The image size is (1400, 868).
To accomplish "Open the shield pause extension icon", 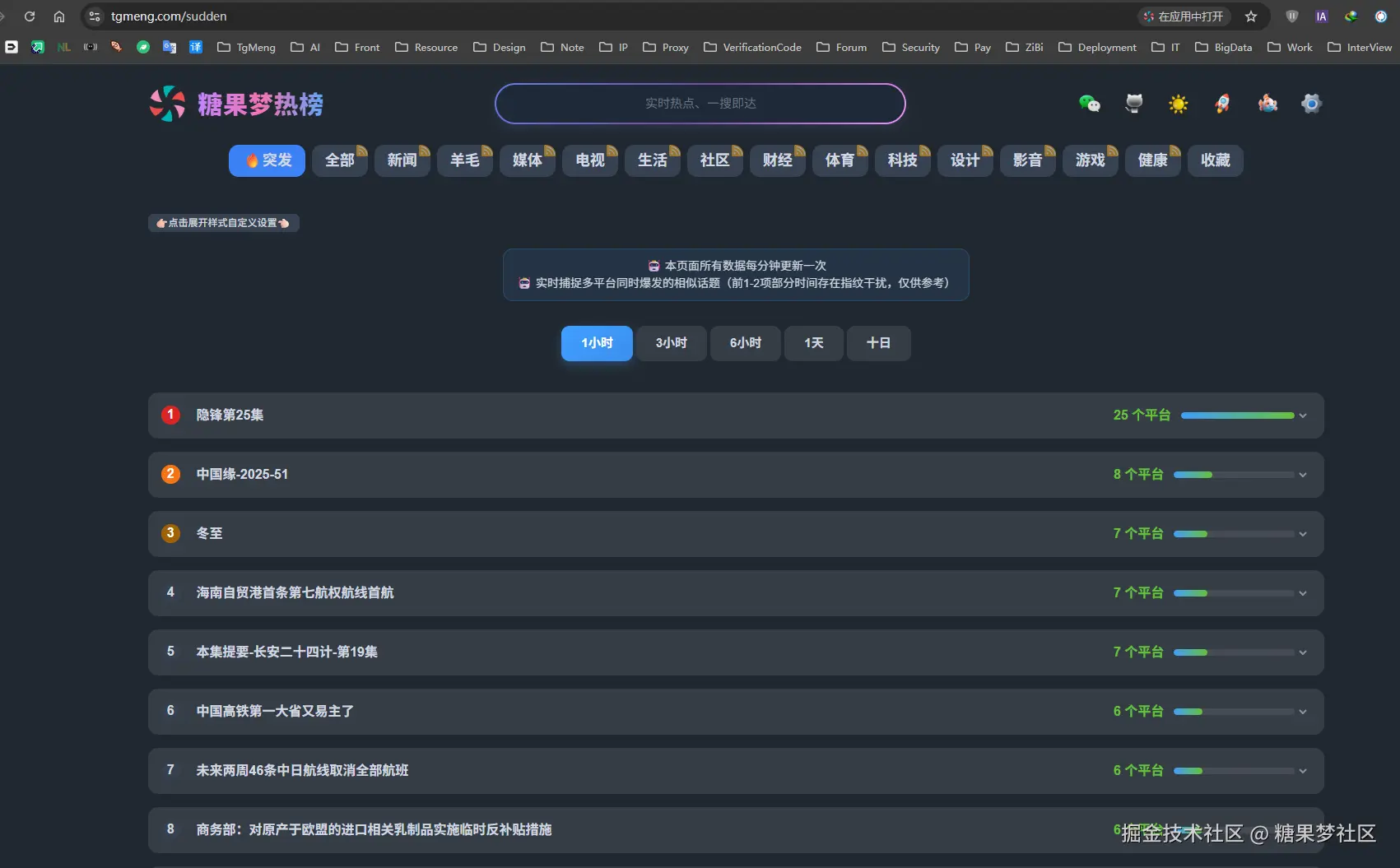I will [x=1292, y=16].
